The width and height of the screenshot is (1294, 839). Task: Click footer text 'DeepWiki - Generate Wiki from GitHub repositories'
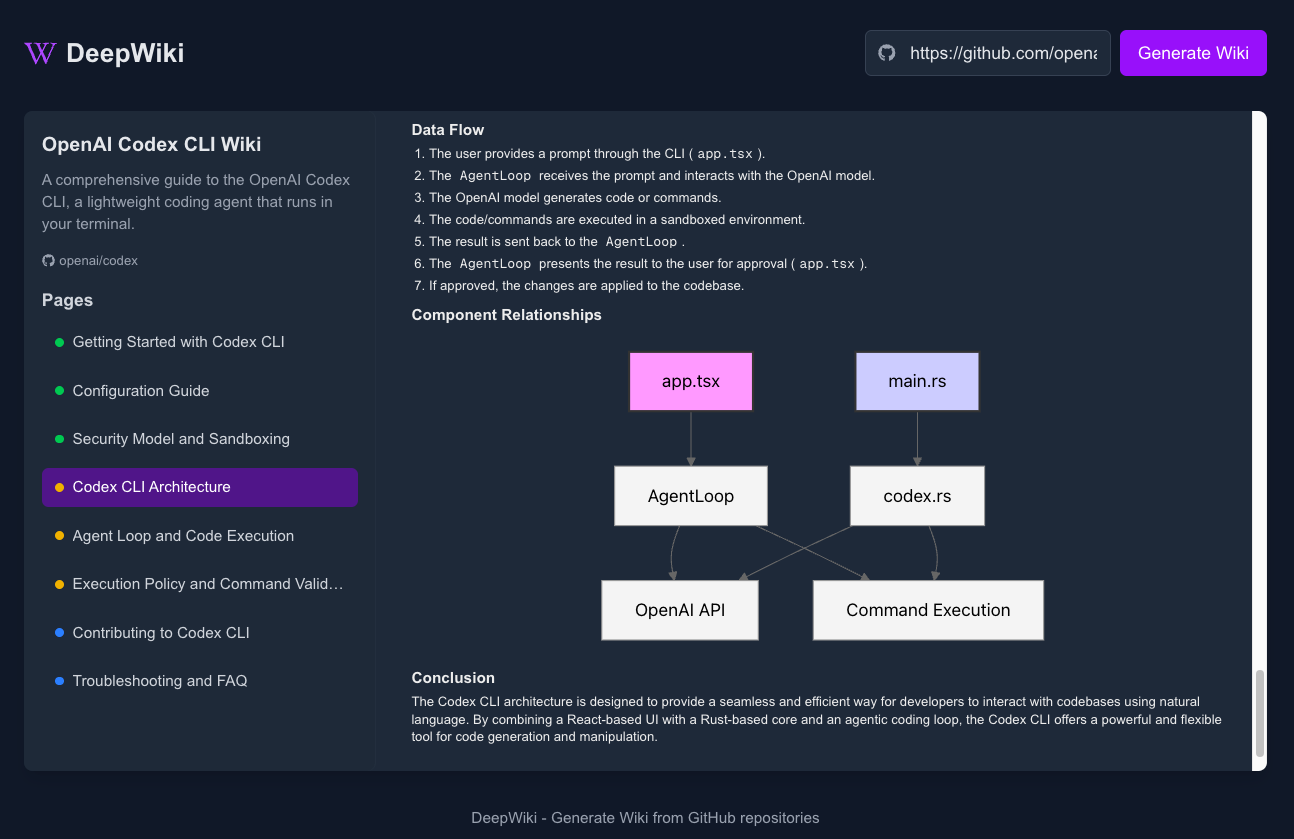(x=646, y=818)
